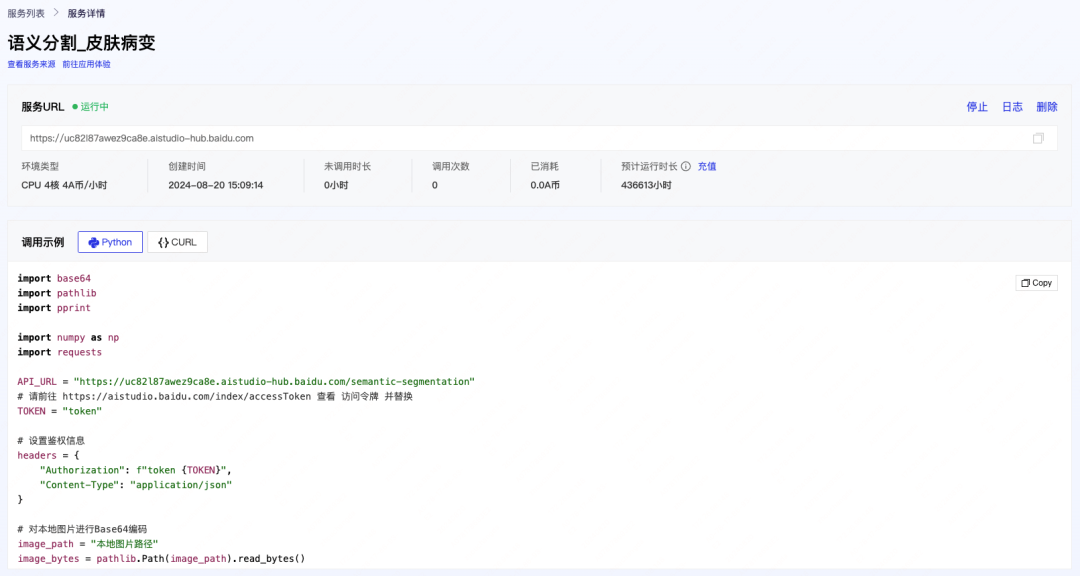Copy the code sample with Copy button
The width and height of the screenshot is (1080, 576).
tap(1037, 282)
